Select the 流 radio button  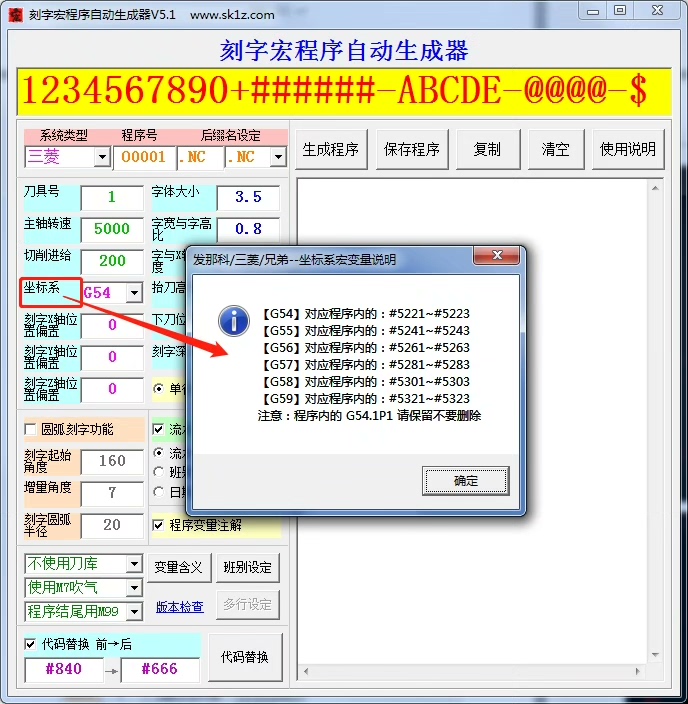tap(158, 453)
